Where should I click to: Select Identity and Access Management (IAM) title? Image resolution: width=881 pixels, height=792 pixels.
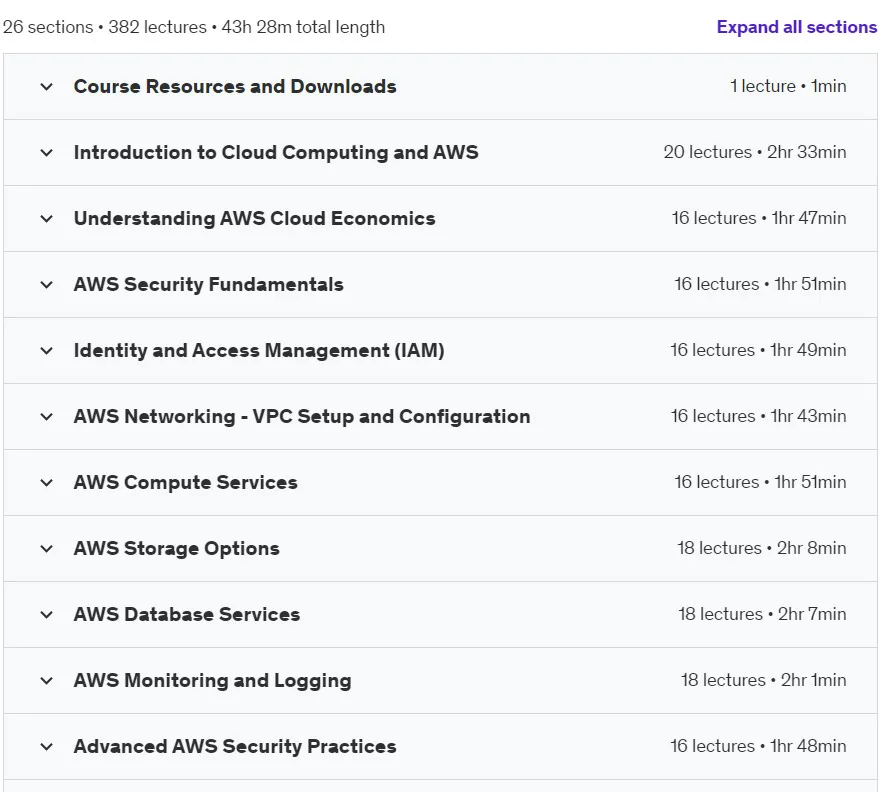pyautogui.click(x=259, y=351)
